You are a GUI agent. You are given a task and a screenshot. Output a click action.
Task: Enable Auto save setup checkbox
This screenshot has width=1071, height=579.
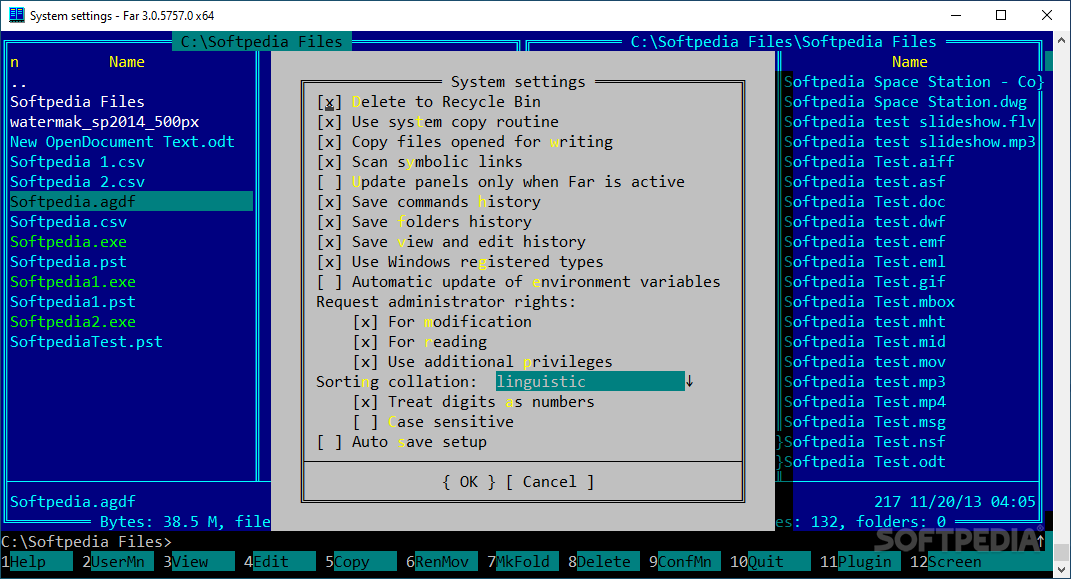329,442
